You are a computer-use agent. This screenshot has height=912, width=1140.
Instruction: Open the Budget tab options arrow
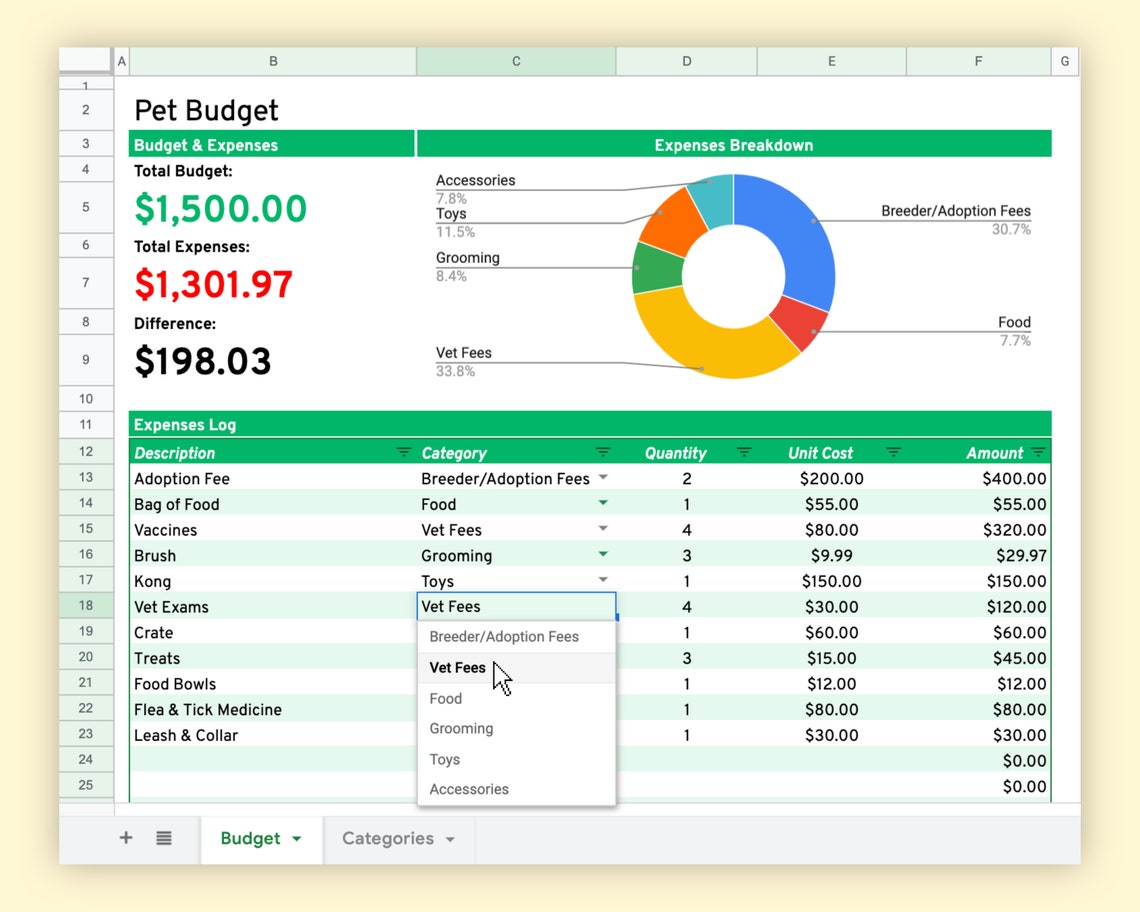click(294, 840)
